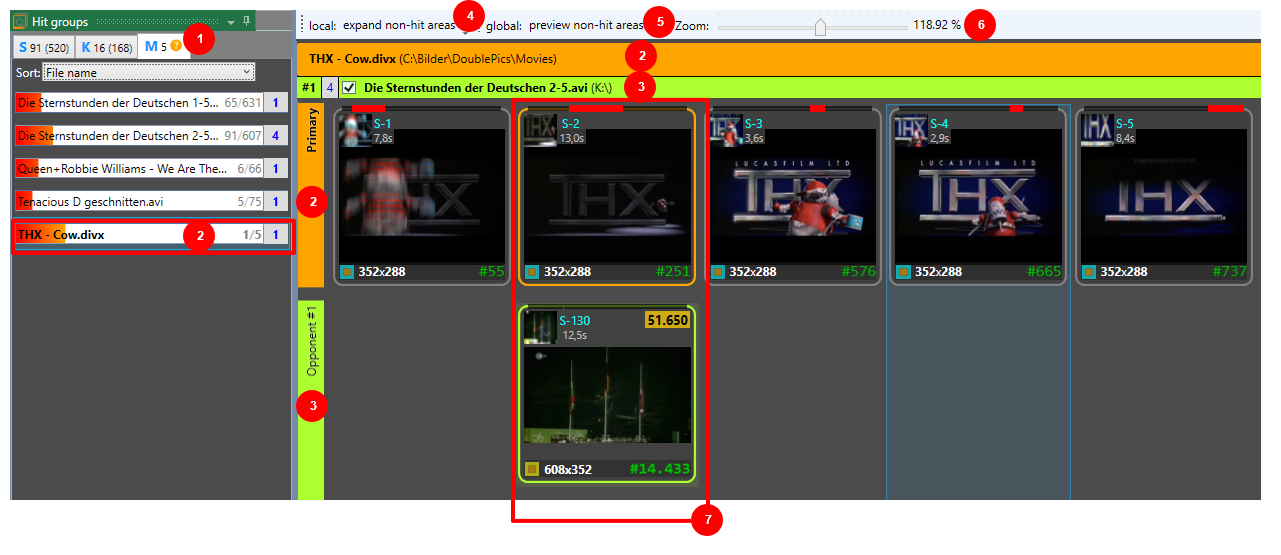1281x555 pixels.
Task: Click the red timeline marker above S-4
Action: tap(1016, 107)
